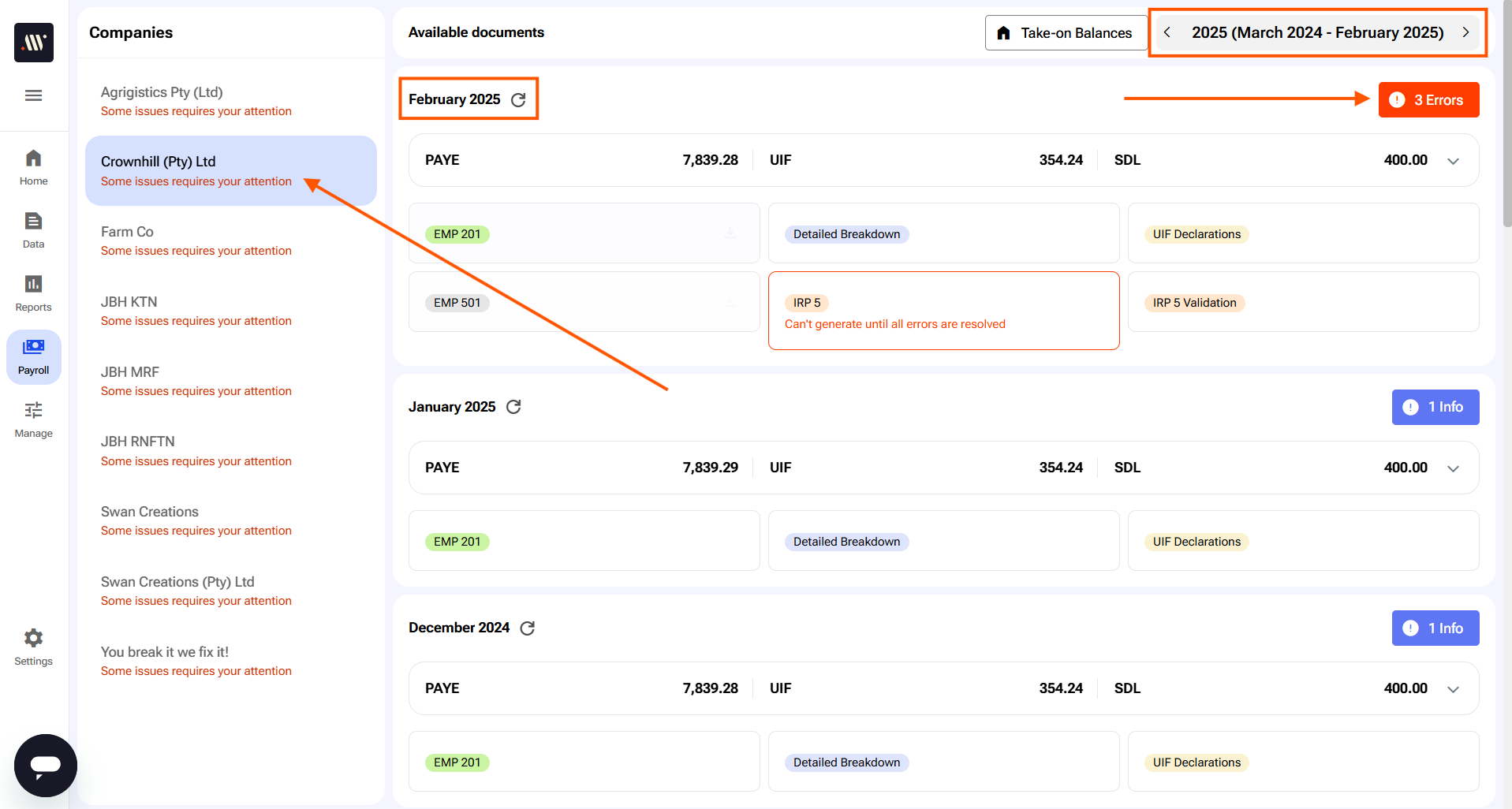View the 3 Errors for February
The width and height of the screenshot is (1512, 809).
[x=1428, y=100]
